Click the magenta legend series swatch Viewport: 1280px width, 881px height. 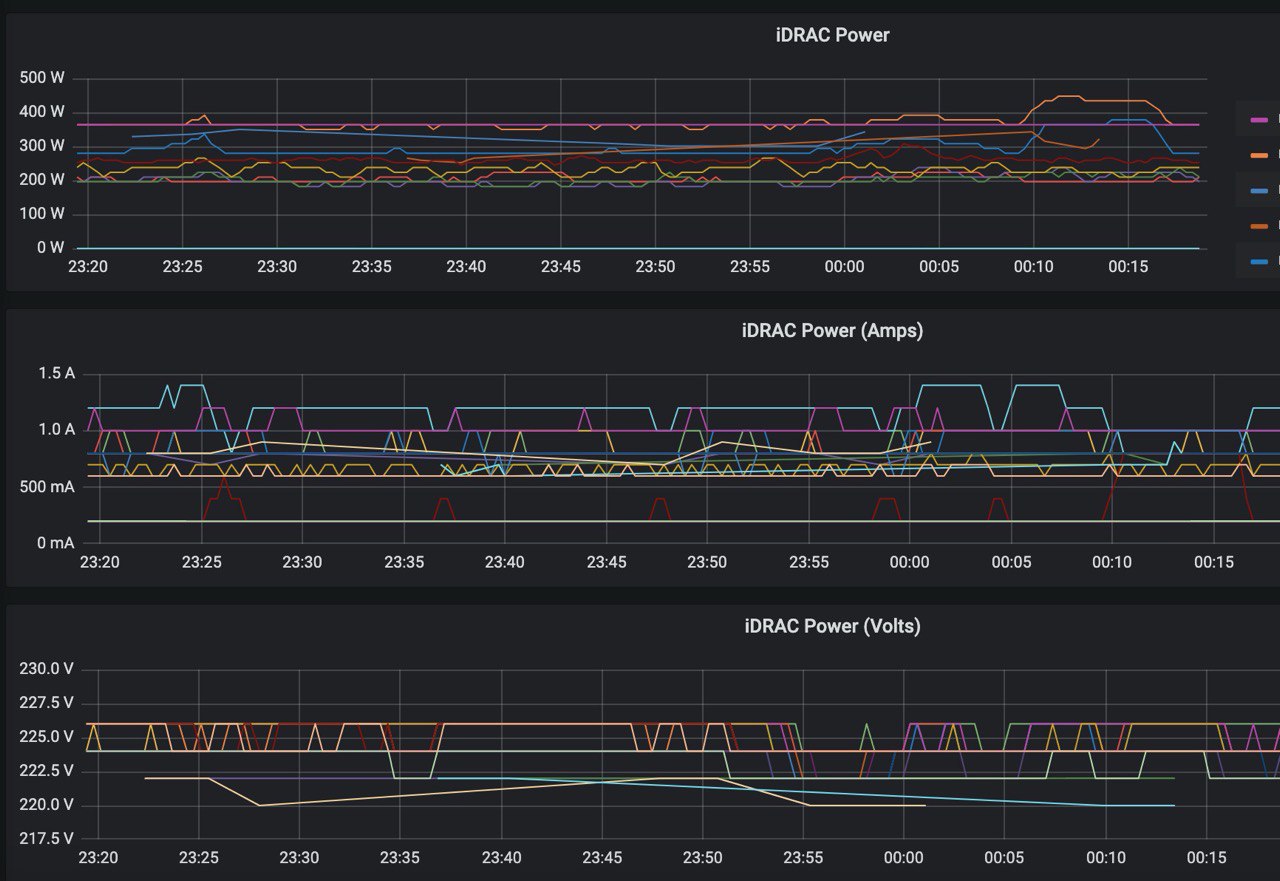click(x=1259, y=120)
